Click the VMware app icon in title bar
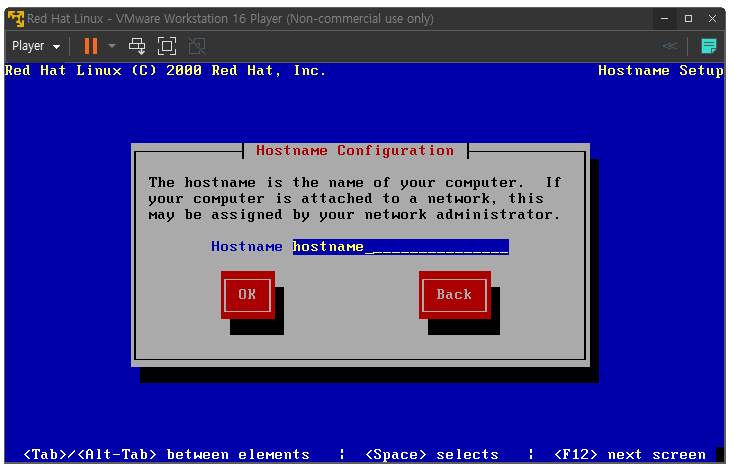Screen dimensions: 733x474 pos(16,19)
